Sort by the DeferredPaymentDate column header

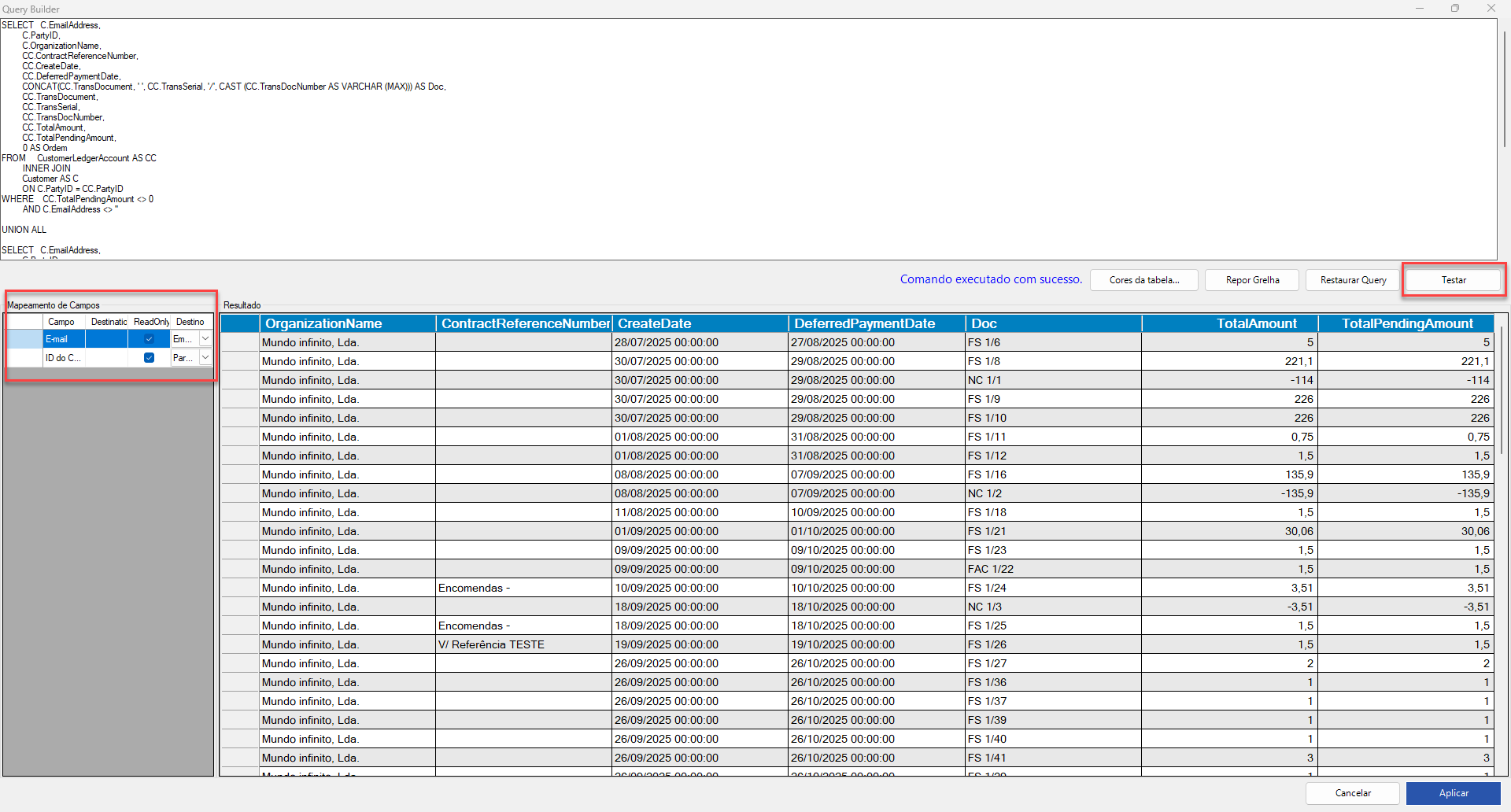click(877, 323)
